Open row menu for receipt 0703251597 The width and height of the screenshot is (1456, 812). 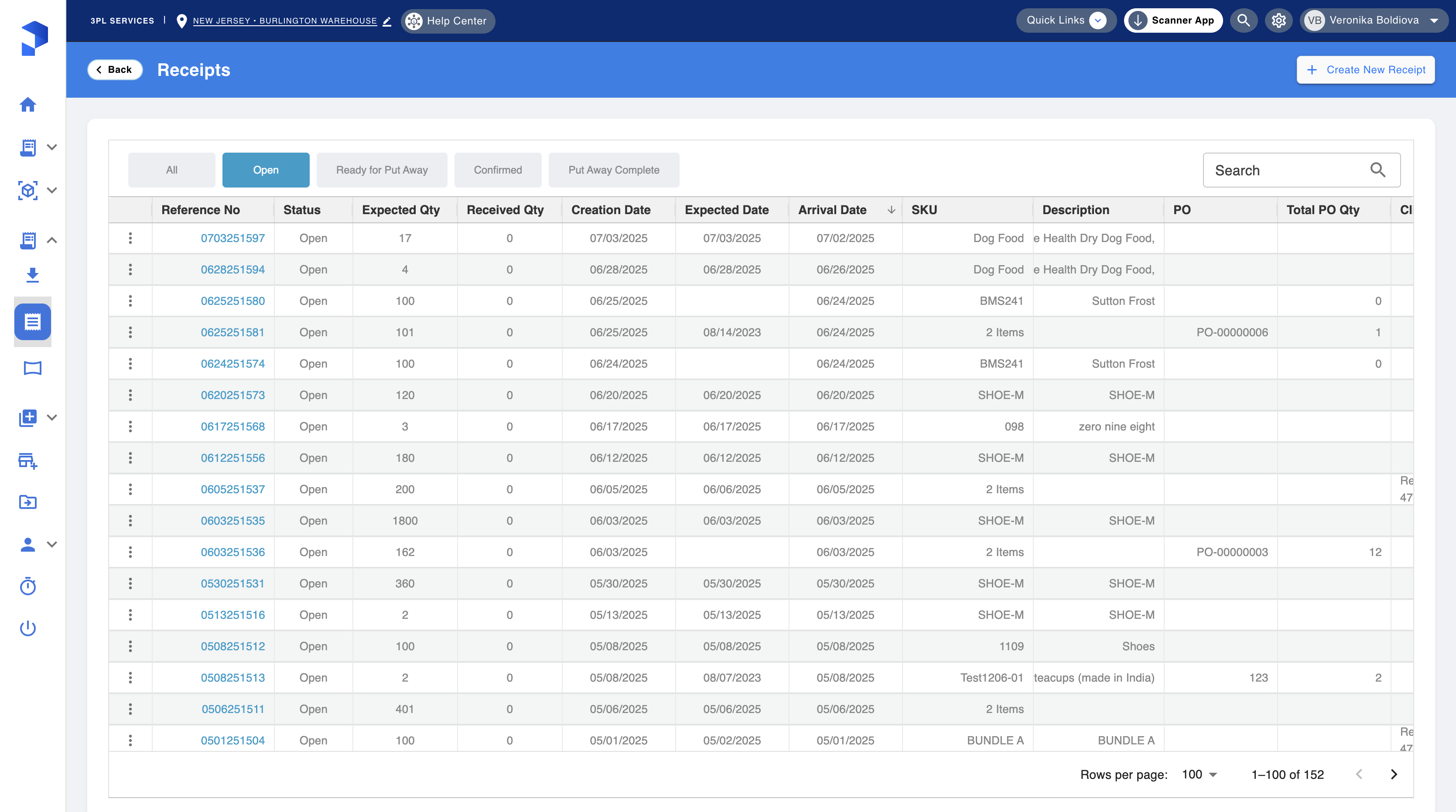click(x=130, y=238)
